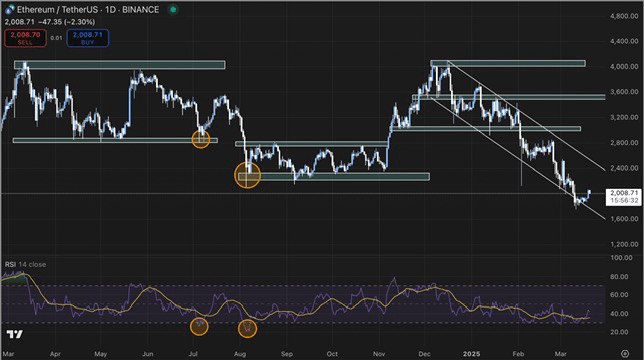Click the 2025 label on time axis
Screen dimensions: 644x360
[x=471, y=353]
